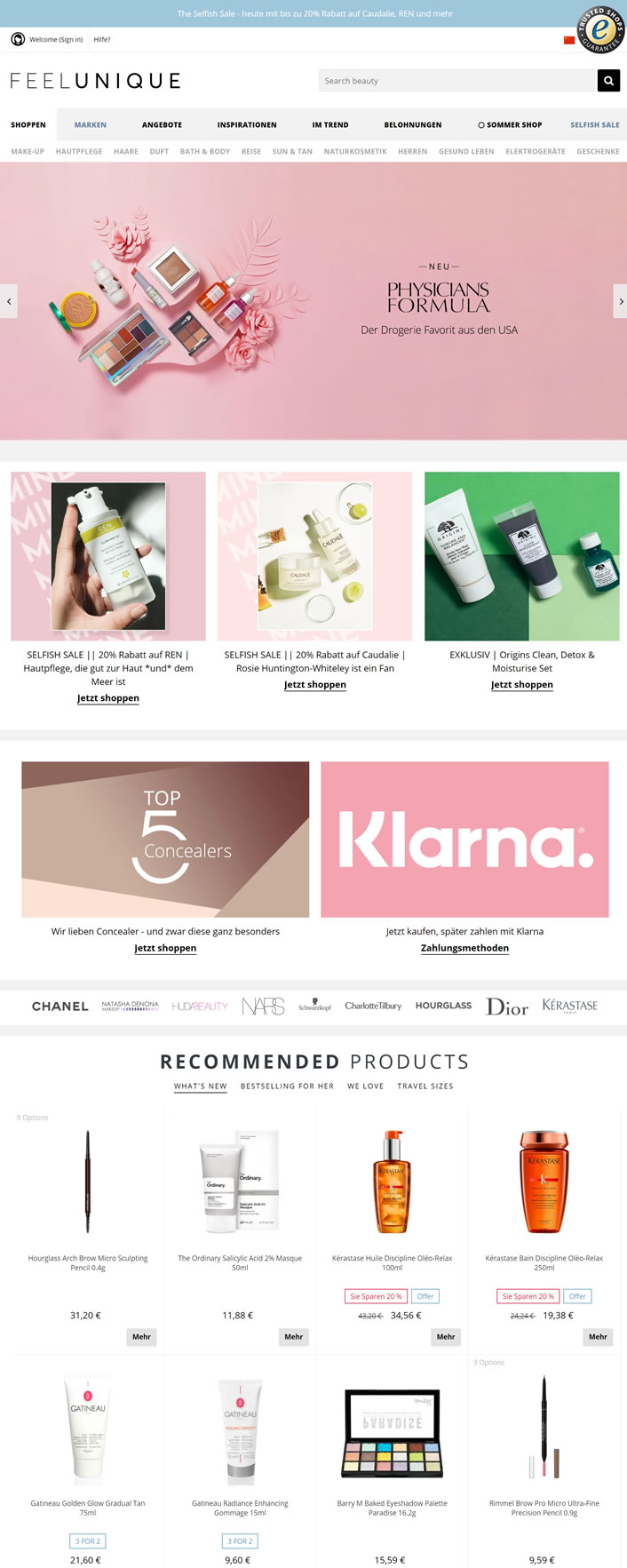Open the Trusted Shops guarantee badge

tap(601, 30)
